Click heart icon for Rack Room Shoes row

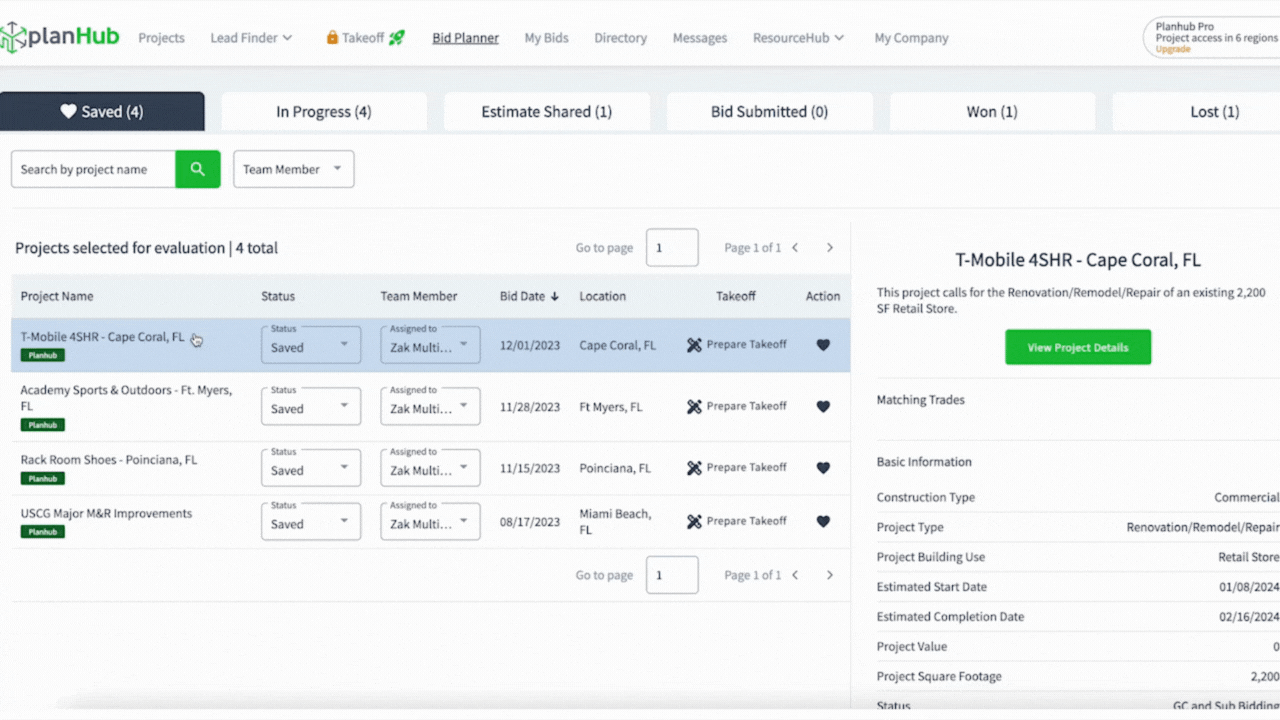click(823, 468)
